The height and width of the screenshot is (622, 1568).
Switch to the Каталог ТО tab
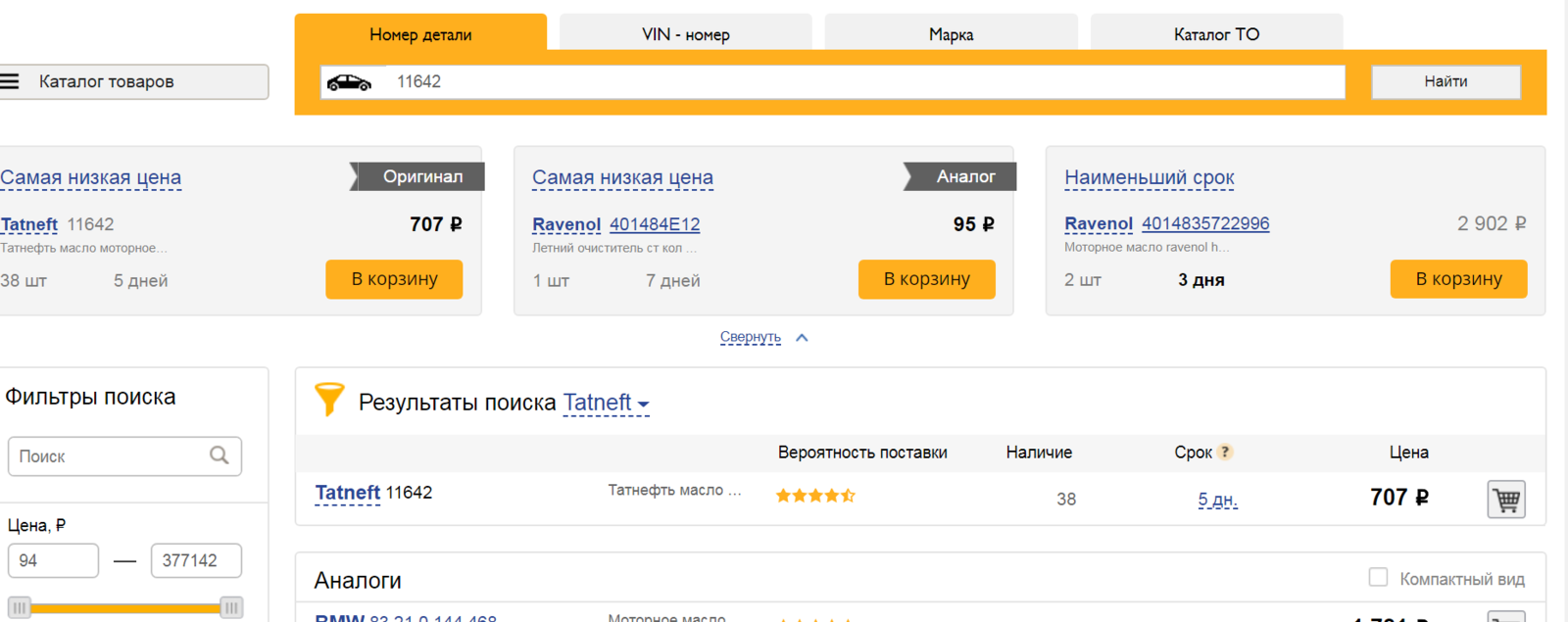click(1216, 34)
